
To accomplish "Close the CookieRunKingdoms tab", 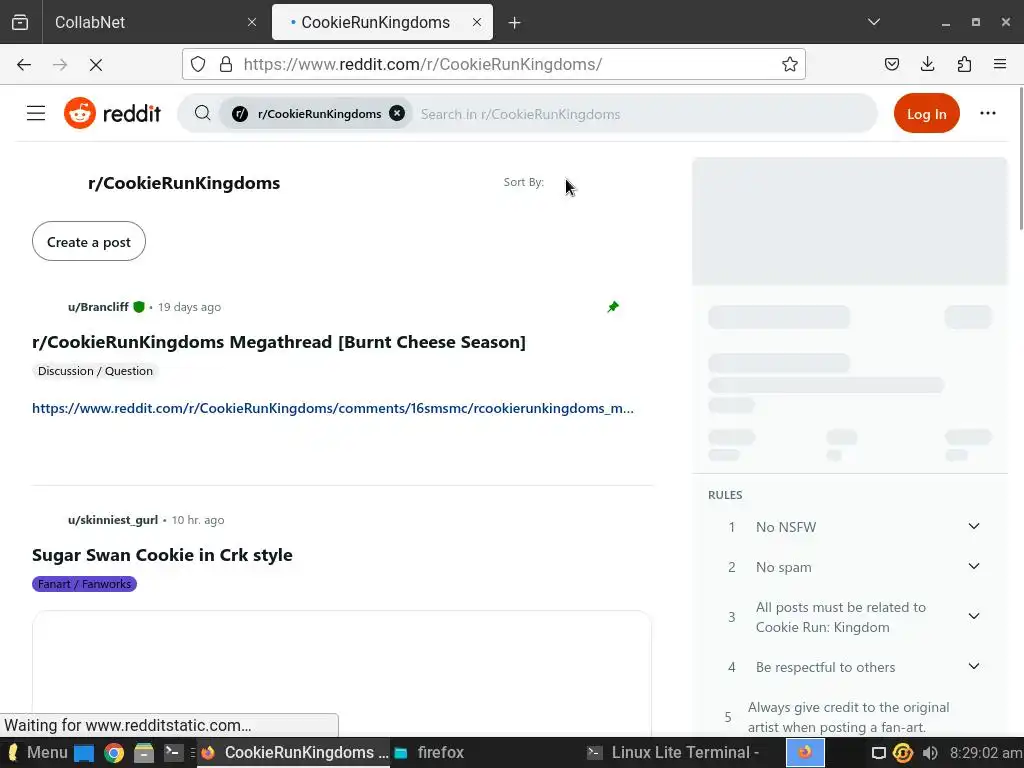I will tap(477, 22).
